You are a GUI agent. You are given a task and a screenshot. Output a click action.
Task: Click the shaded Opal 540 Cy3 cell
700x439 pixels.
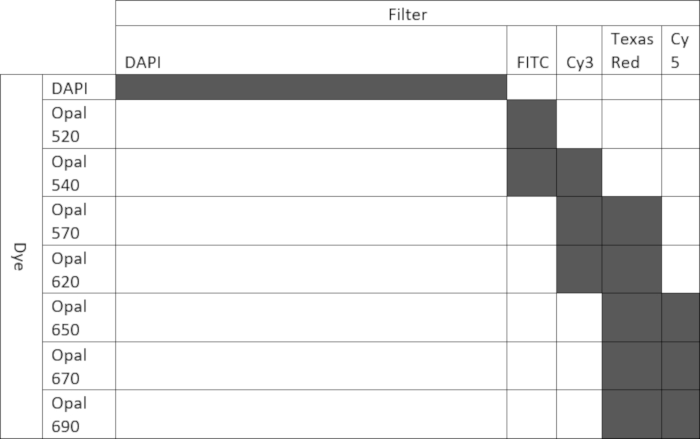[579, 172]
